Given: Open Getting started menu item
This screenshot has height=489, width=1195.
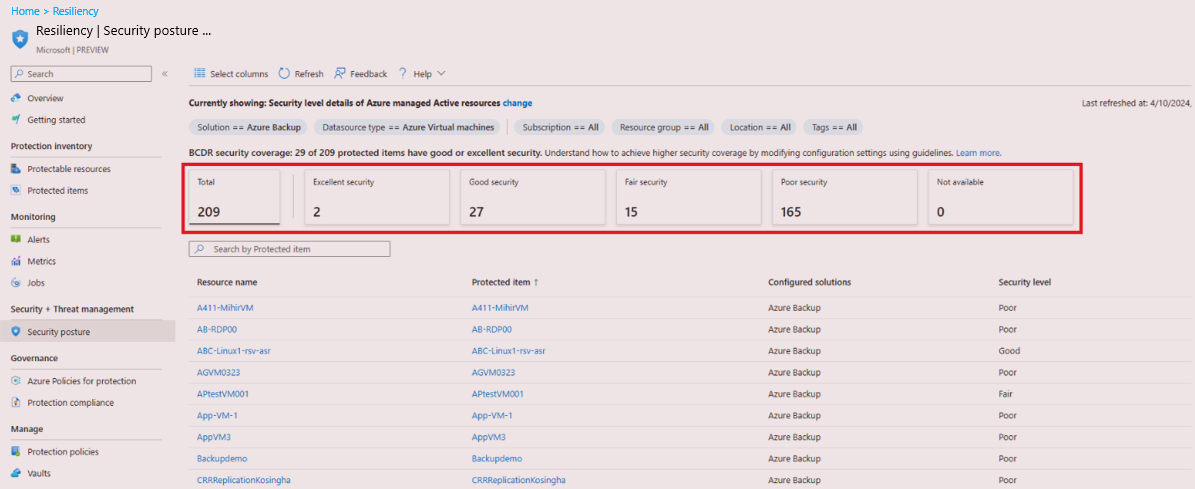Looking at the screenshot, I should pyautogui.click(x=56, y=120).
